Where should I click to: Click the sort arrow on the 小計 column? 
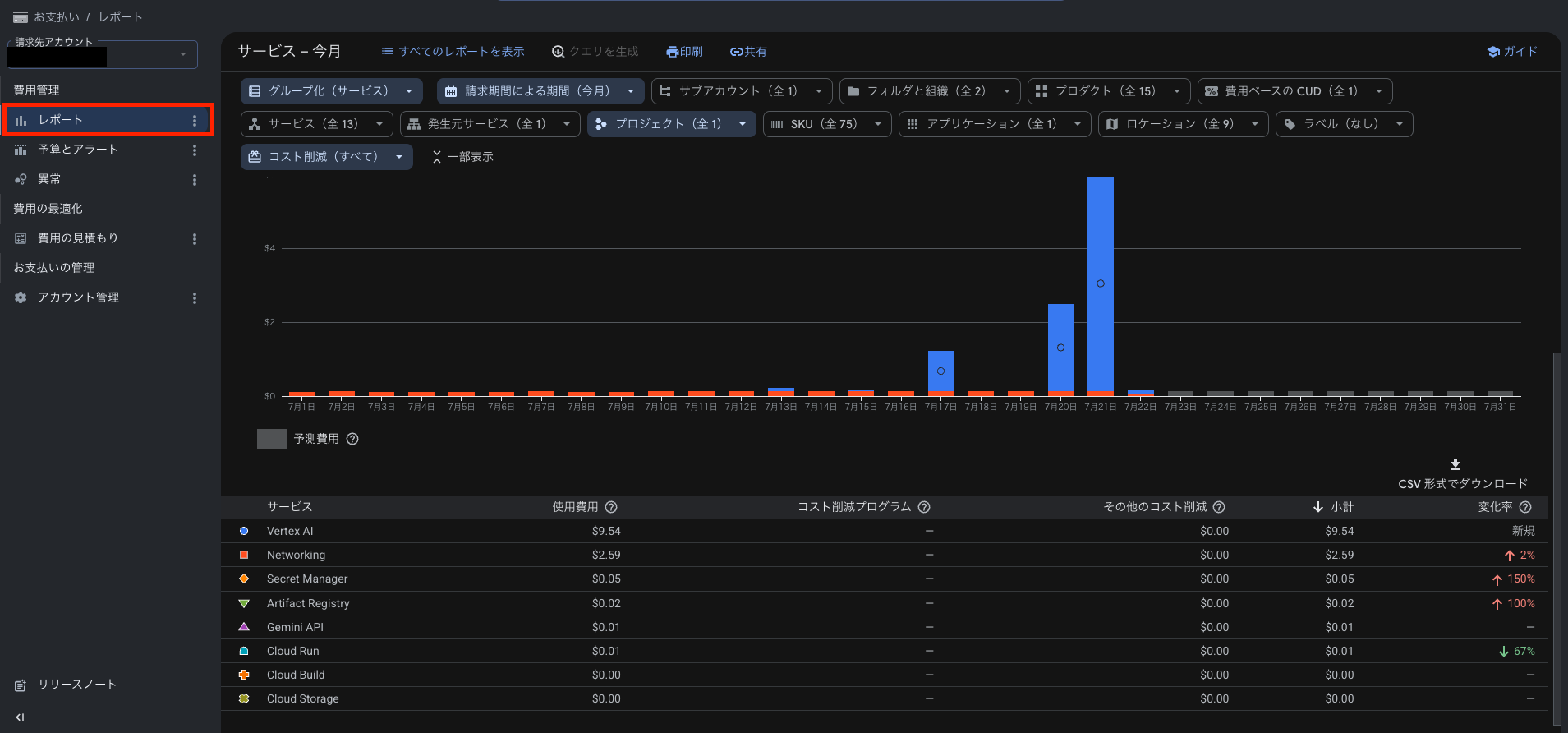pyautogui.click(x=1317, y=507)
